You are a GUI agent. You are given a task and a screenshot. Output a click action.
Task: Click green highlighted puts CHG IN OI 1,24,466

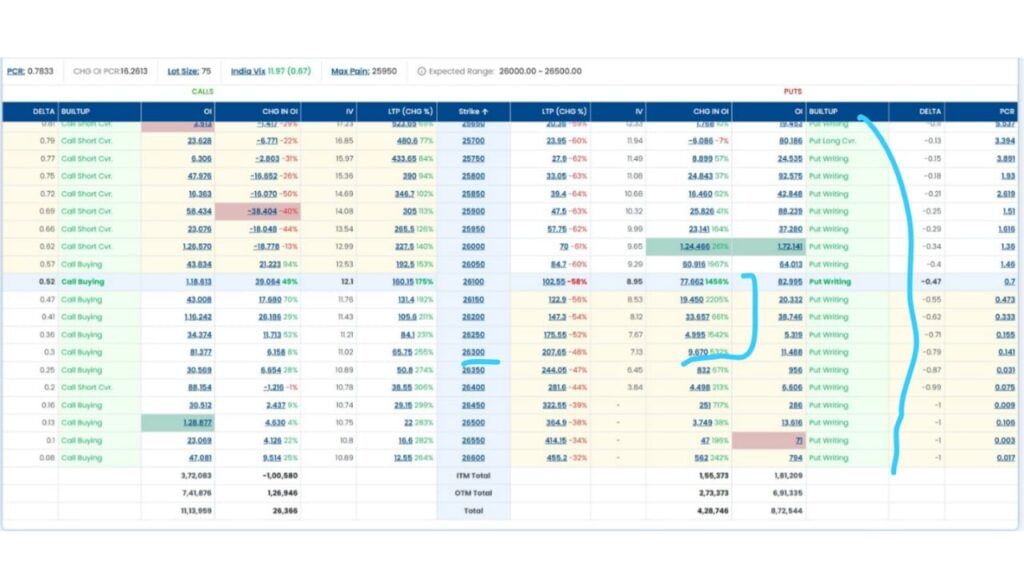click(x=688, y=247)
